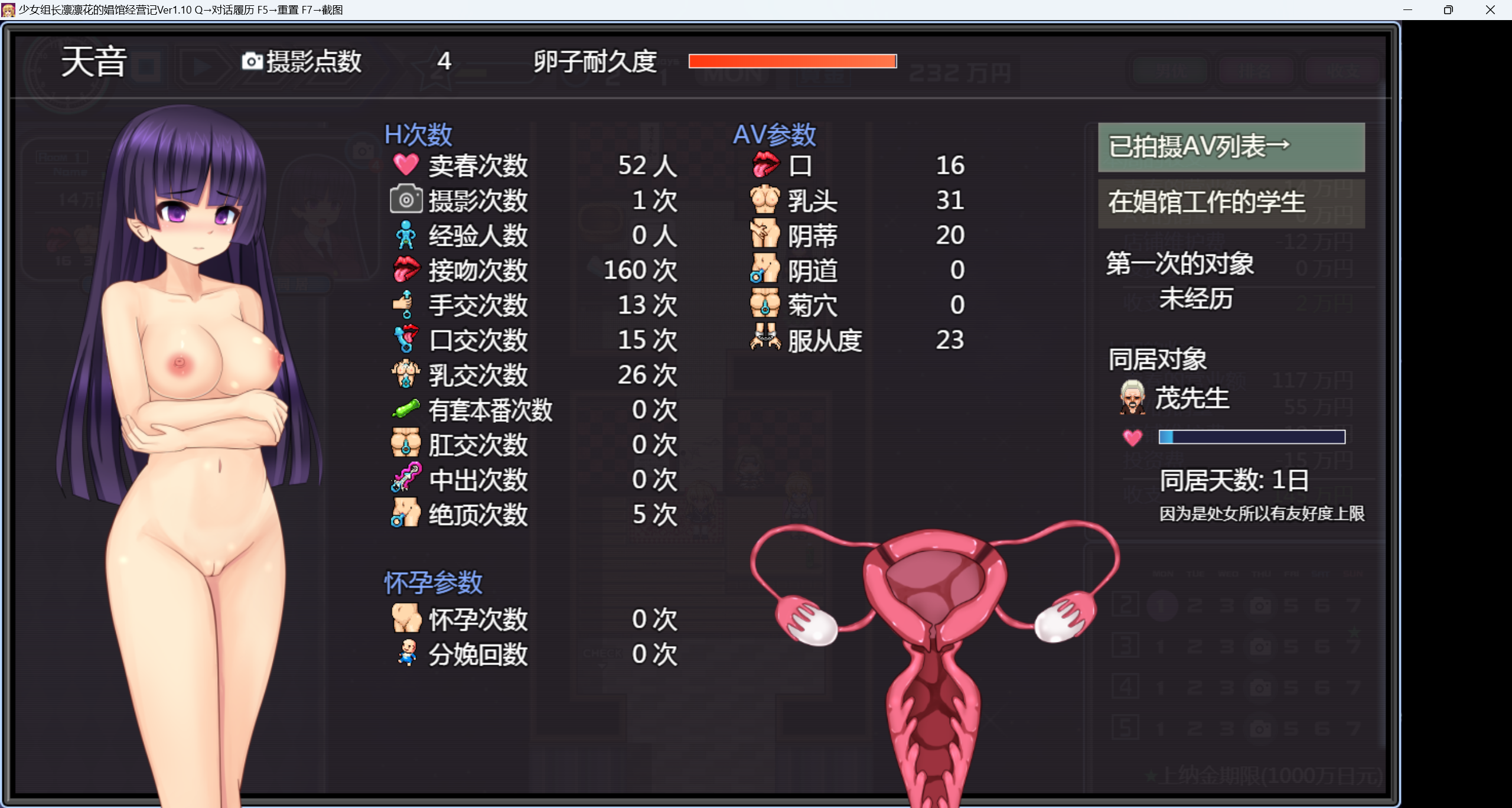Open the 已拍摄AV列表 button

pos(1231,147)
